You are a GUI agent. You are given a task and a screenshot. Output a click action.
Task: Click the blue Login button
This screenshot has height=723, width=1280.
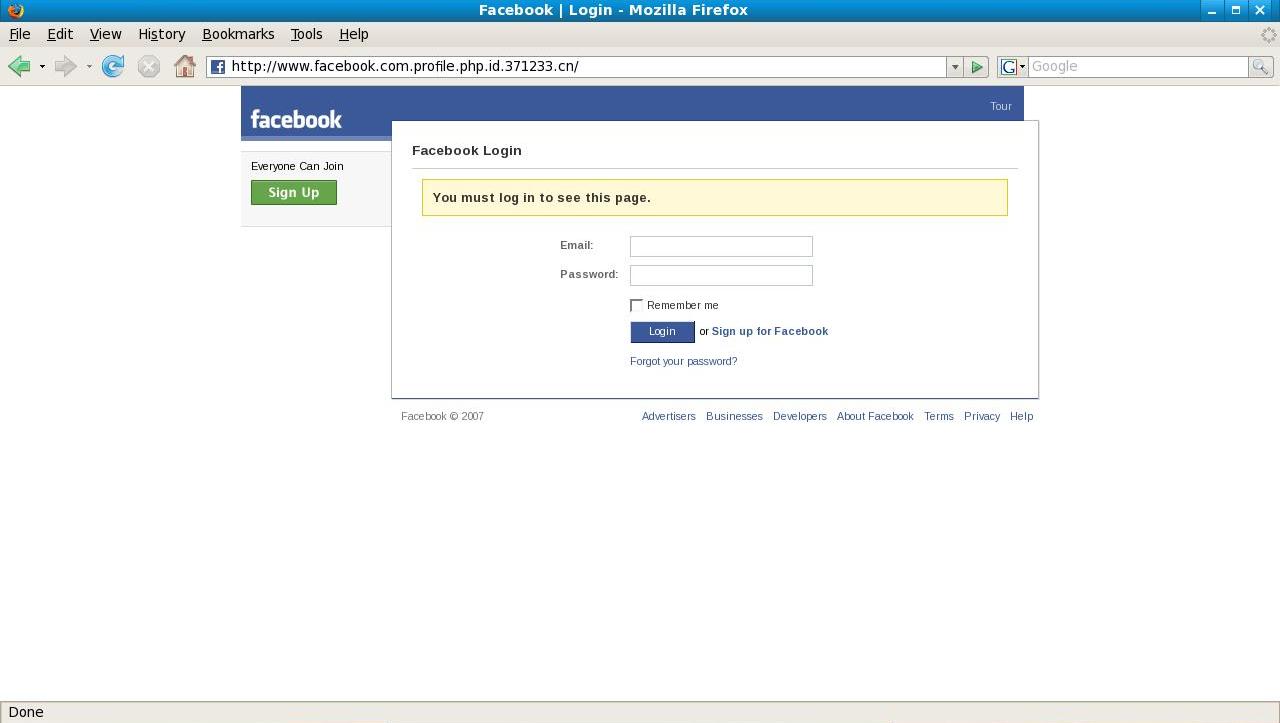click(x=662, y=332)
